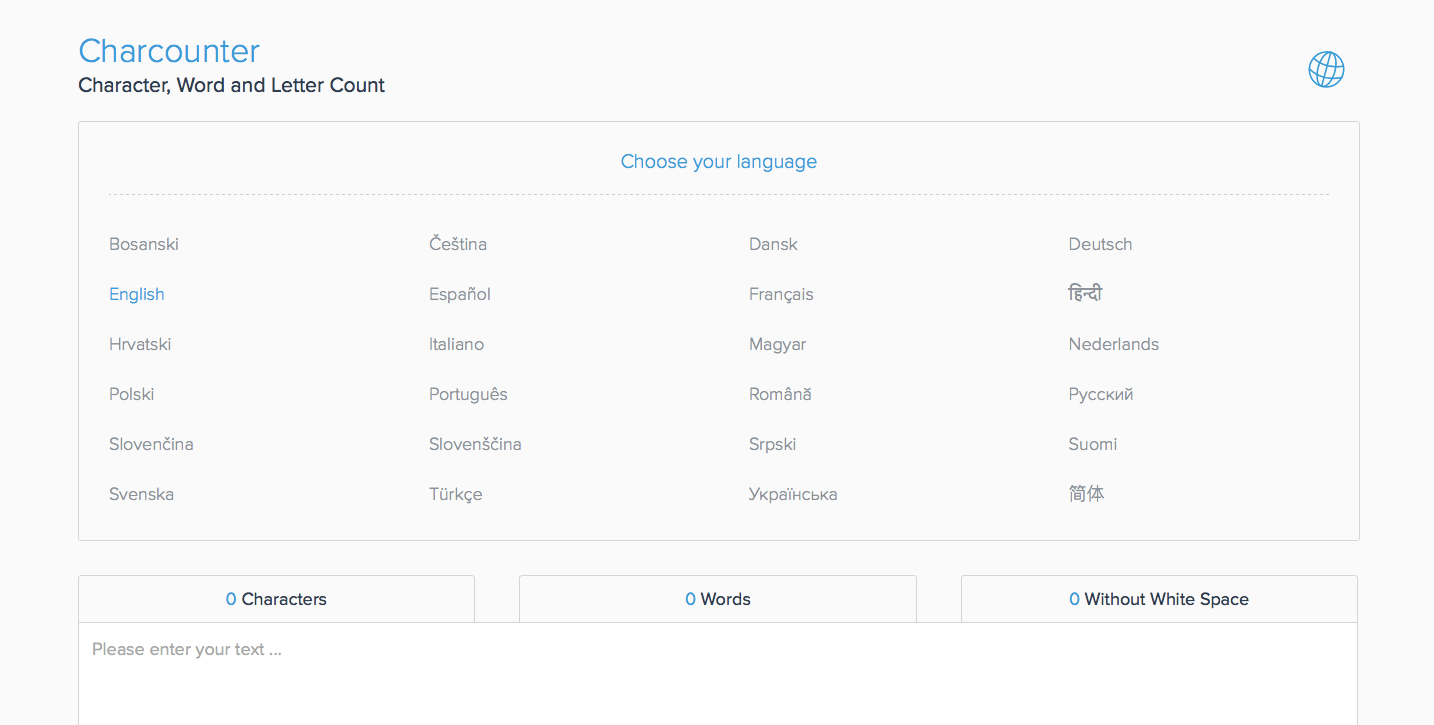The image size is (1434, 725).
Task: Click the globe language icon
Action: (1326, 69)
